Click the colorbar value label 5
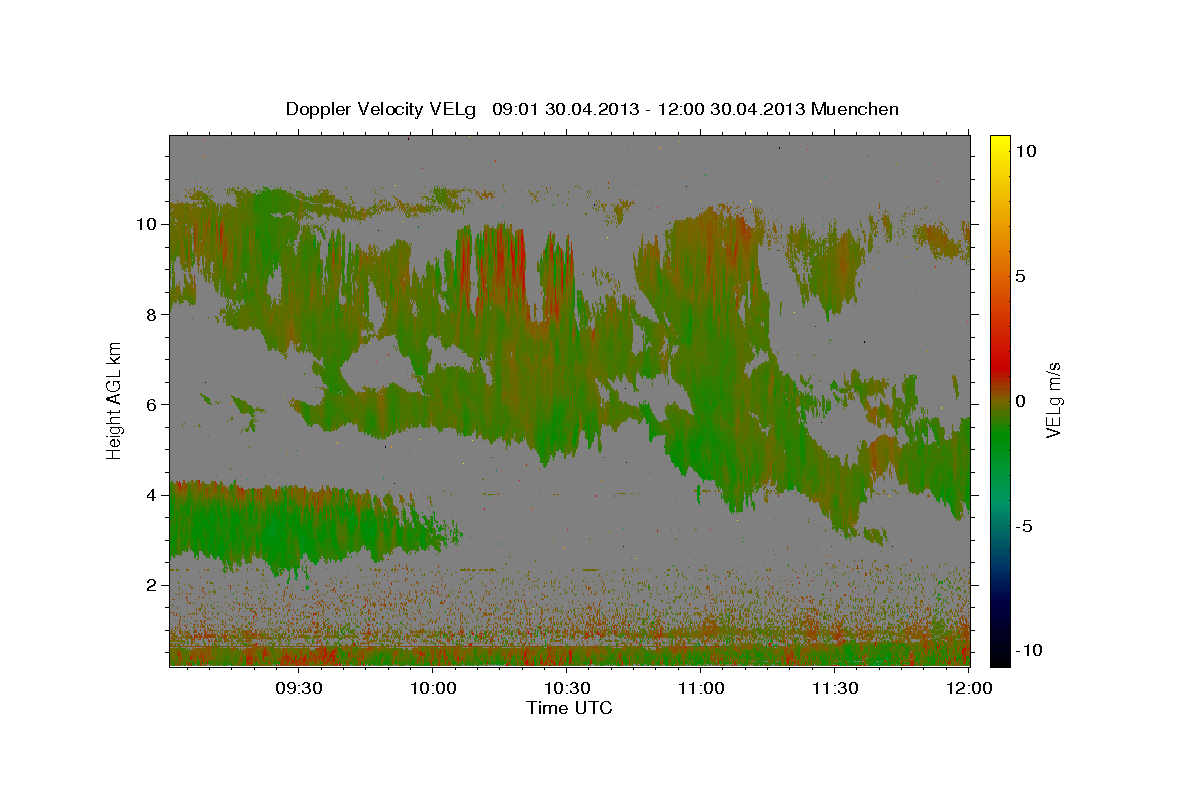 click(x=1020, y=276)
